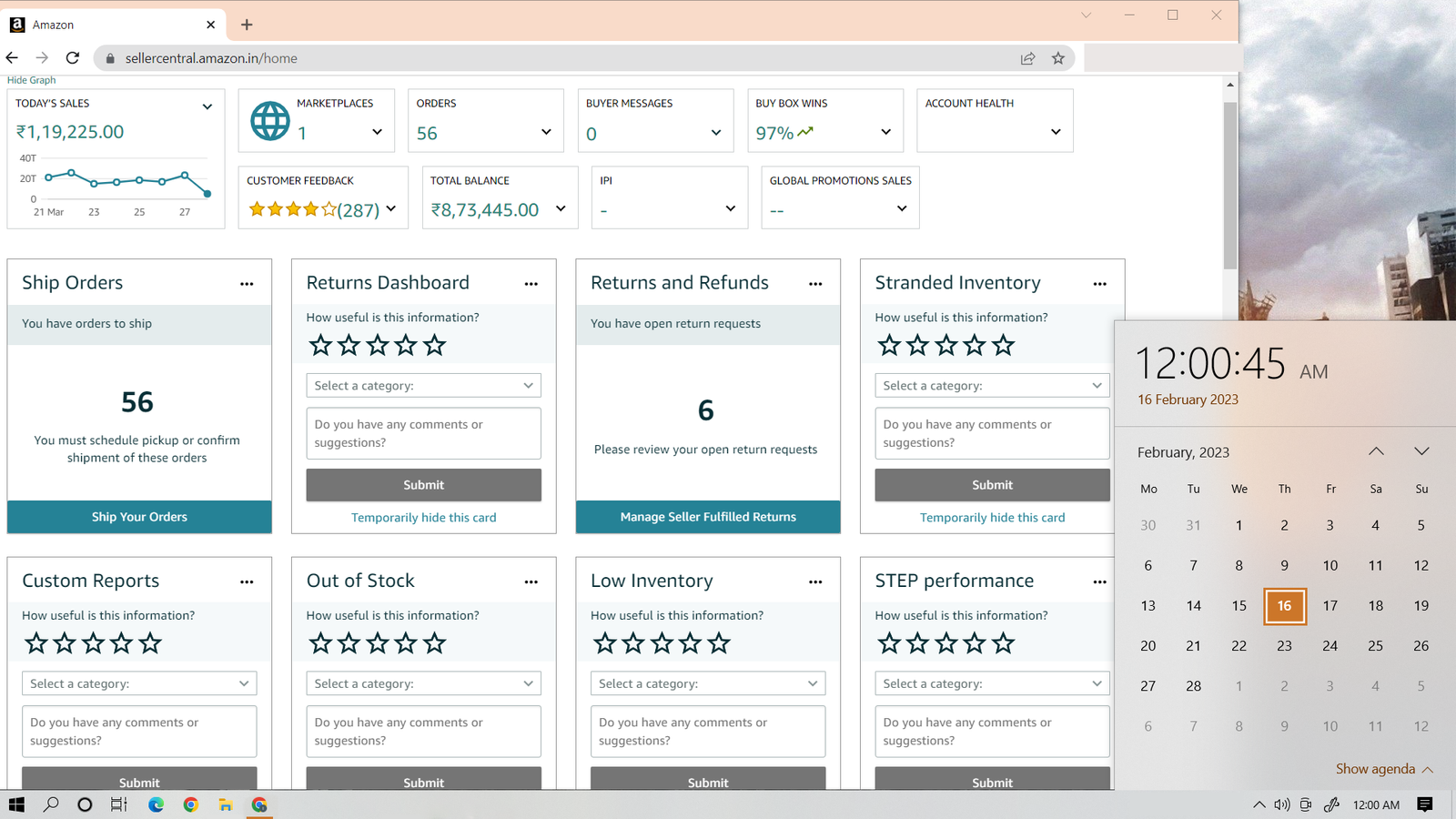Open the category dropdown in the Returns Dashboard card

click(423, 386)
